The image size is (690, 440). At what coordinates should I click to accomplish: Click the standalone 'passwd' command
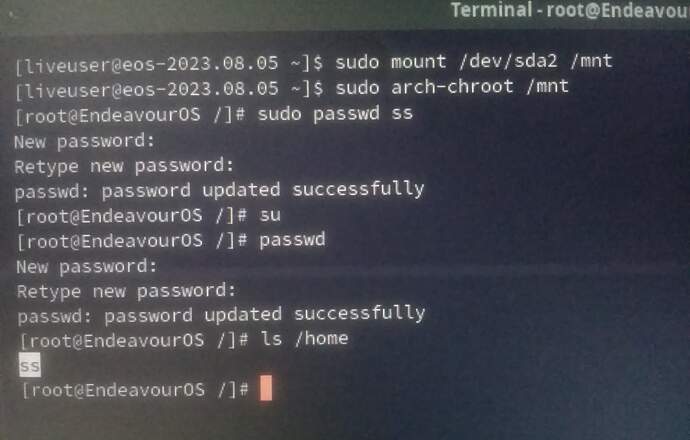pyautogui.click(x=292, y=240)
